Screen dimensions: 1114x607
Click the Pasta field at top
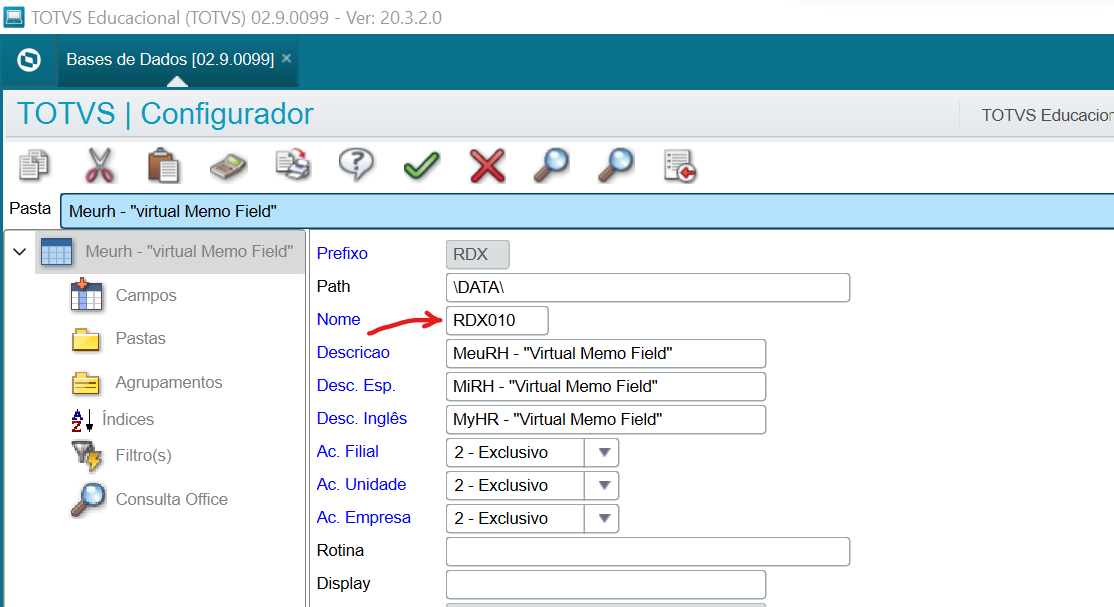click(587, 211)
